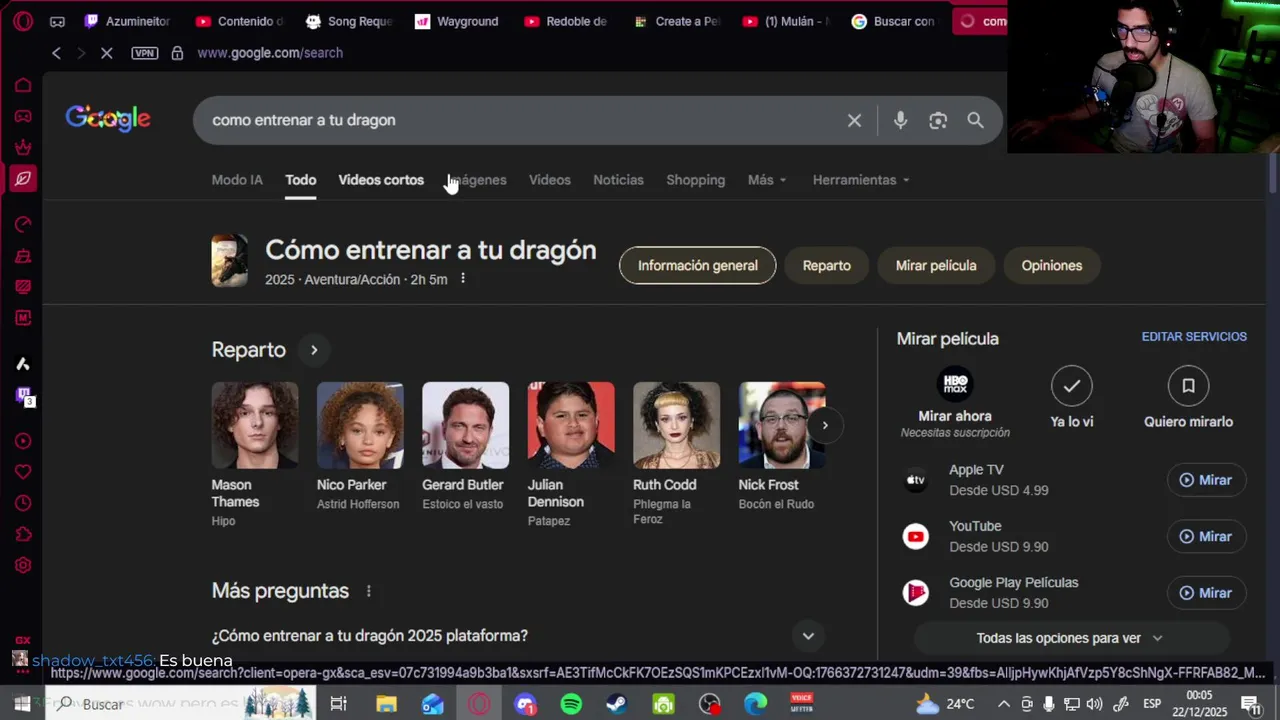Open the home icon in Opera sidebar
Image resolution: width=1280 pixels, height=720 pixels.
pos(22,85)
